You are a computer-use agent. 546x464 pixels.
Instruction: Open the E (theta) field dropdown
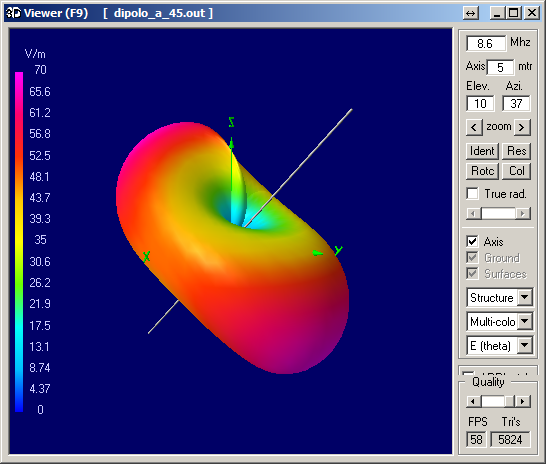(x=524, y=345)
